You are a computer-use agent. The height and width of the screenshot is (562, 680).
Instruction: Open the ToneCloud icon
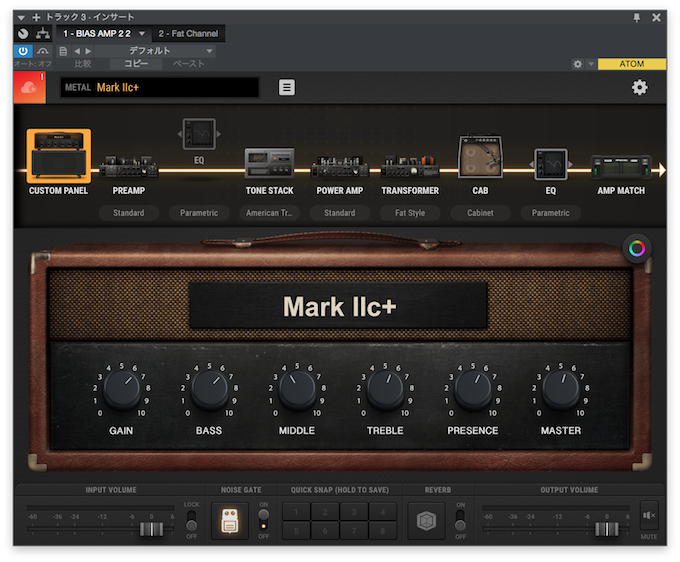(x=29, y=88)
